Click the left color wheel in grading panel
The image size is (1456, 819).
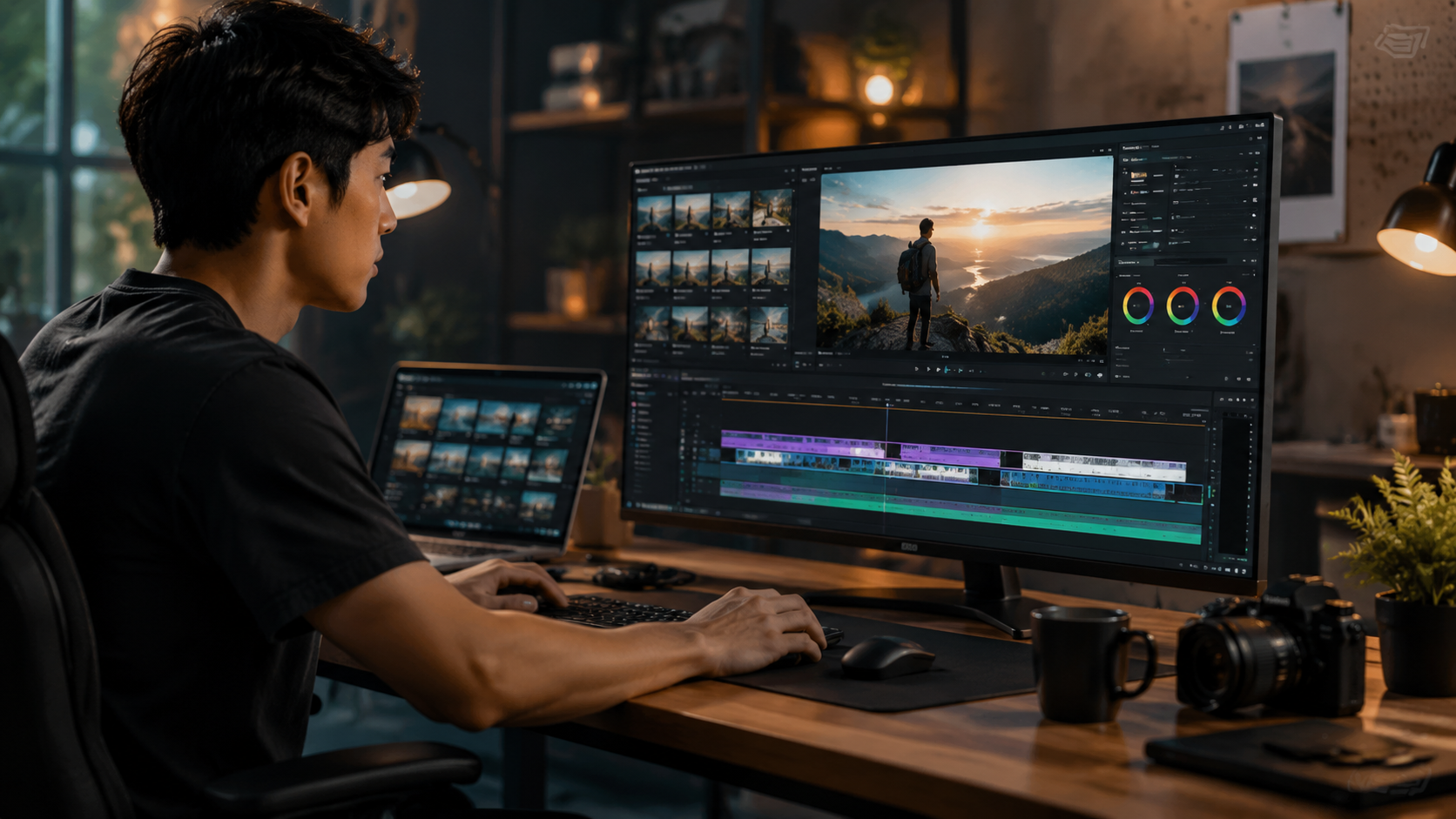[x=1137, y=306]
